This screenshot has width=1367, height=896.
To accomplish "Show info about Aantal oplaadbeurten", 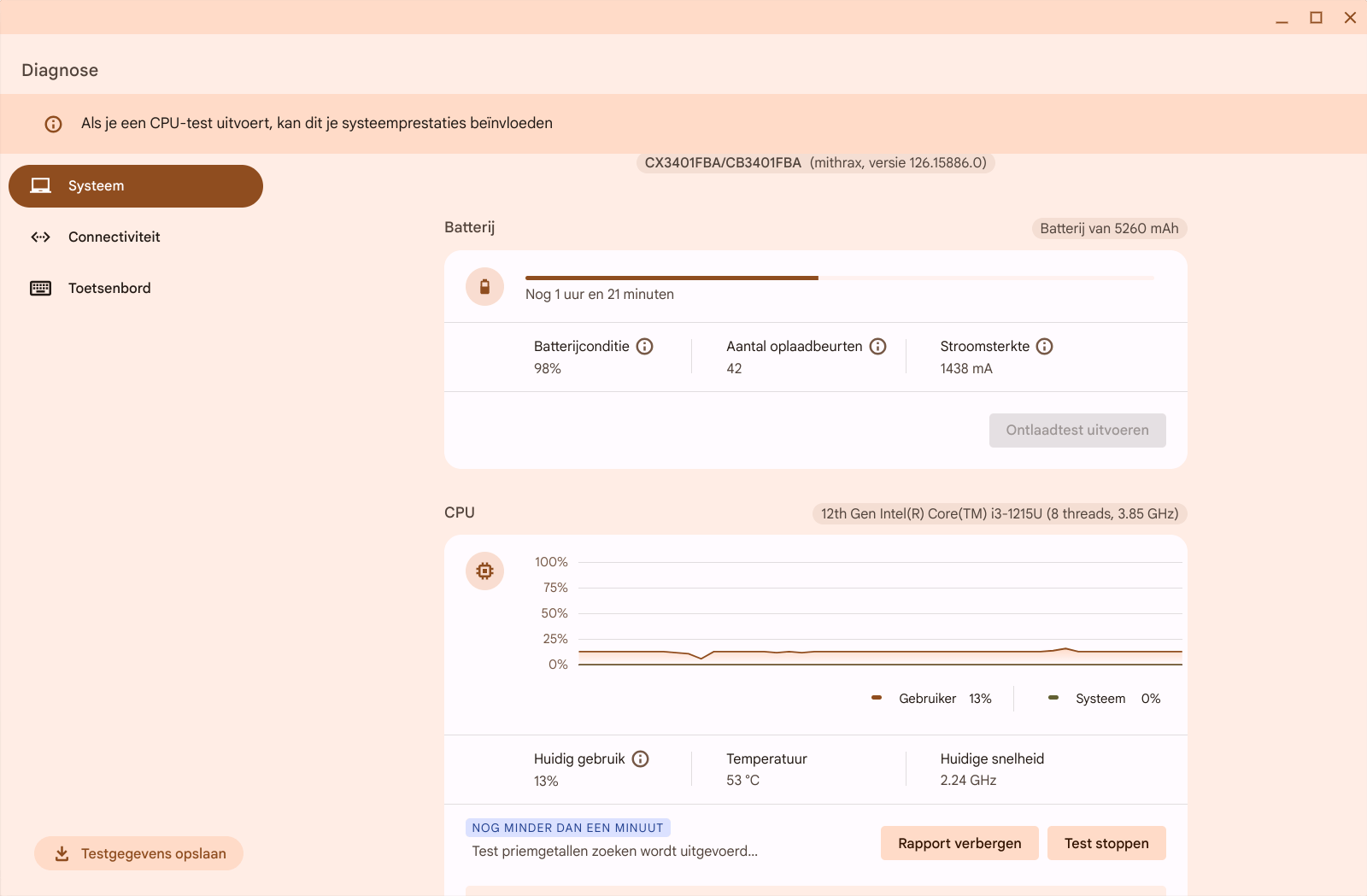I will click(x=878, y=346).
